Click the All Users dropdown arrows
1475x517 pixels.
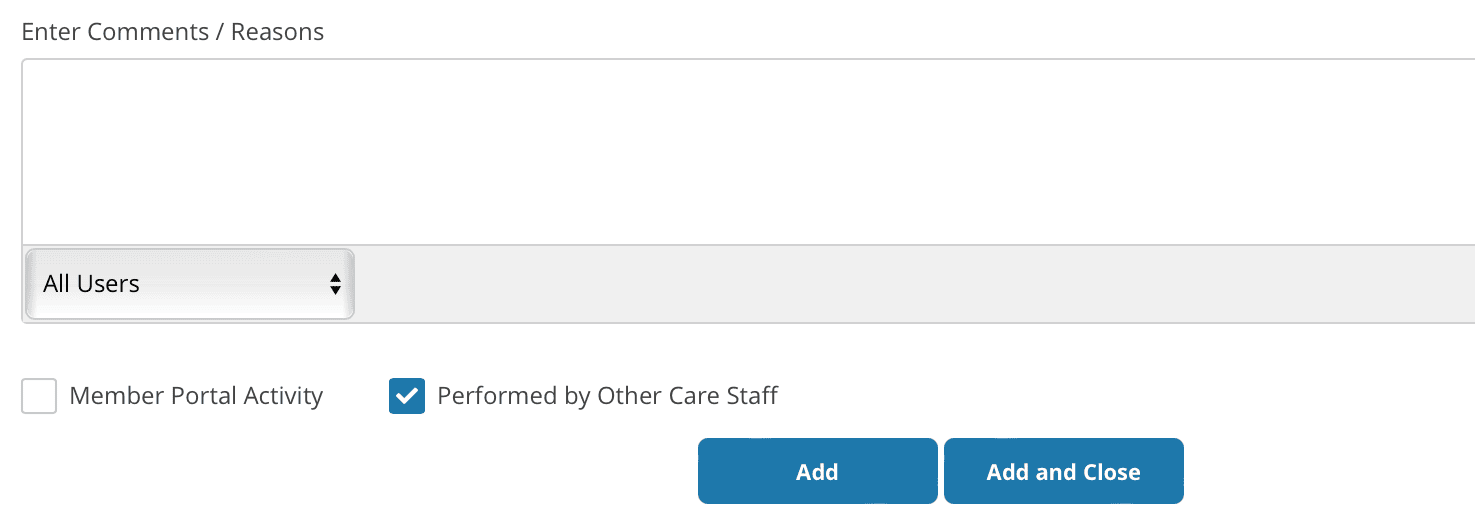[x=335, y=284]
